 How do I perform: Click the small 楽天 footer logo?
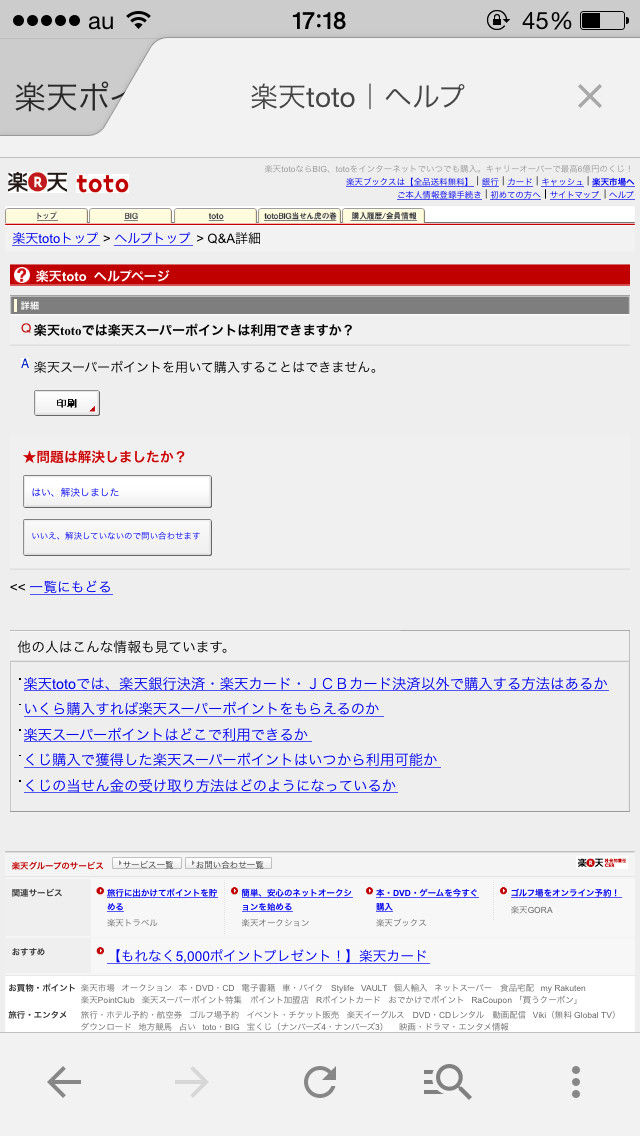[x=600, y=863]
